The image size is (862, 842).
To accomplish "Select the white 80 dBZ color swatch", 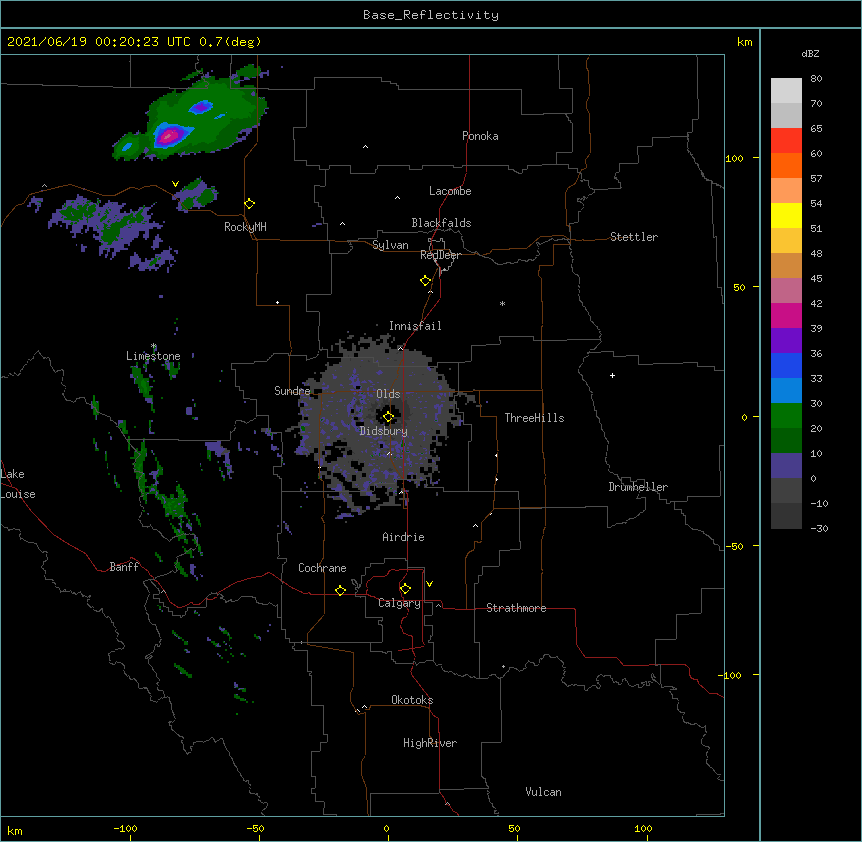I will click(x=786, y=91).
